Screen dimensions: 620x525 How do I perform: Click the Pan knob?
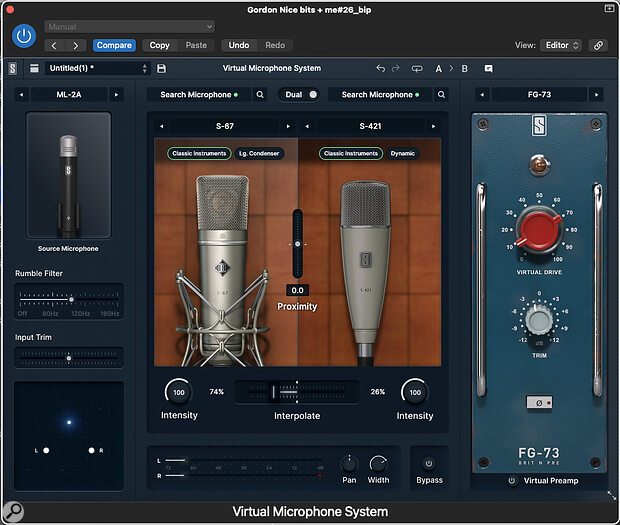pos(349,464)
